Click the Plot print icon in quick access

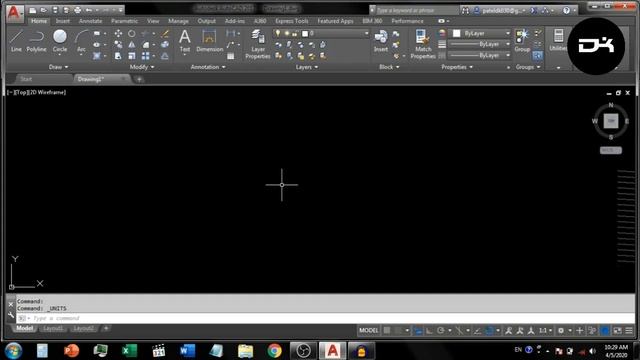78,10
